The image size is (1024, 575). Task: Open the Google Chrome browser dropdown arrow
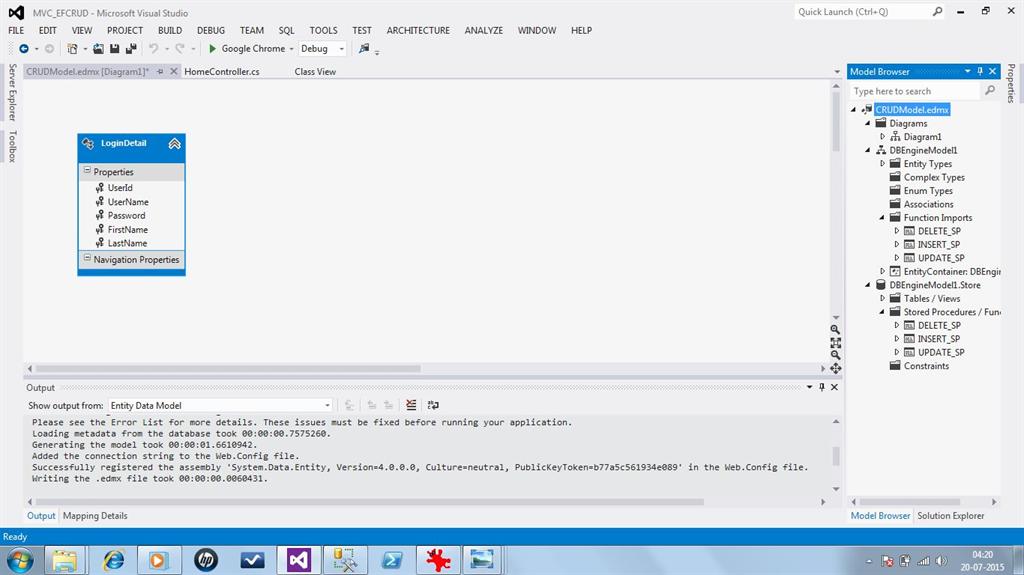coord(291,49)
